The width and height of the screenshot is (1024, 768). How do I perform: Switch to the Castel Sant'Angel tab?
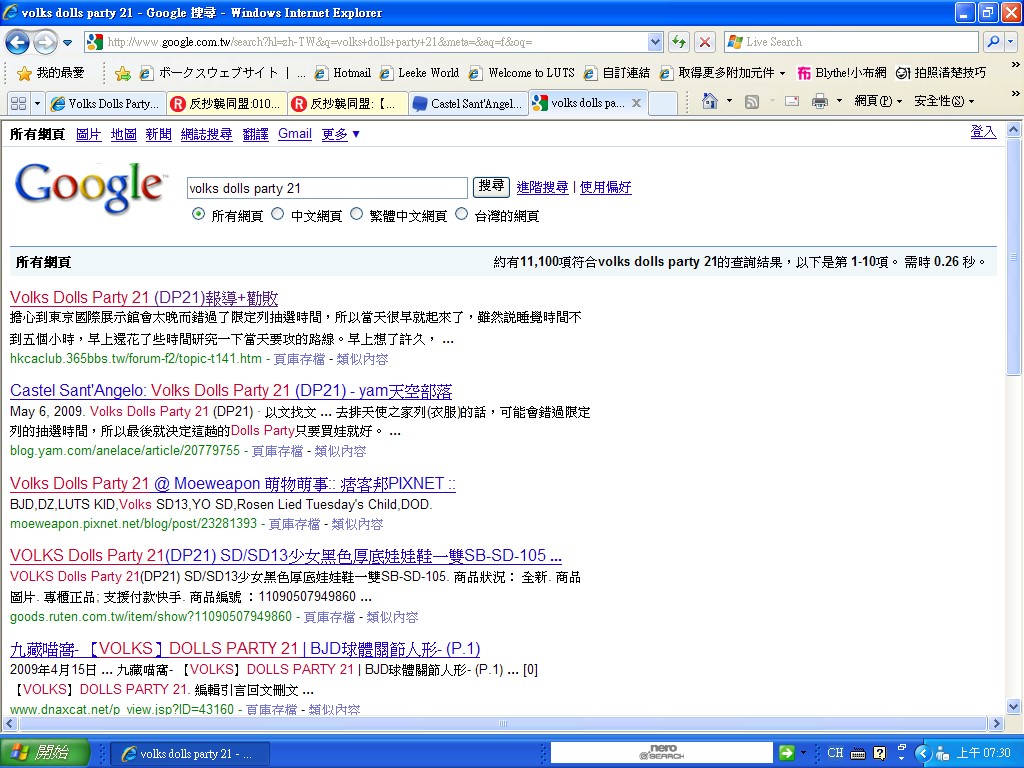[468, 103]
